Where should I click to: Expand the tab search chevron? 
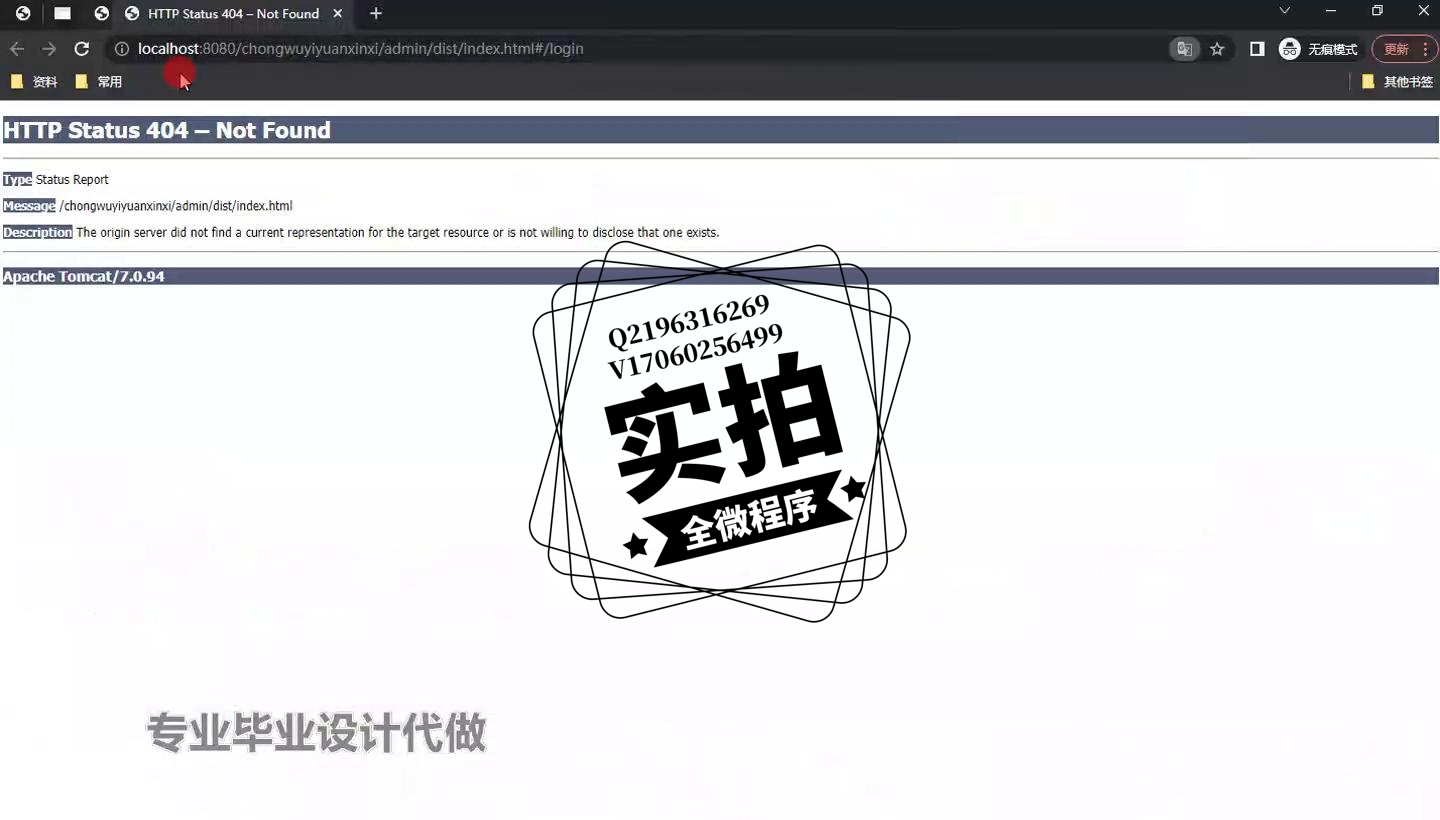(x=1285, y=11)
